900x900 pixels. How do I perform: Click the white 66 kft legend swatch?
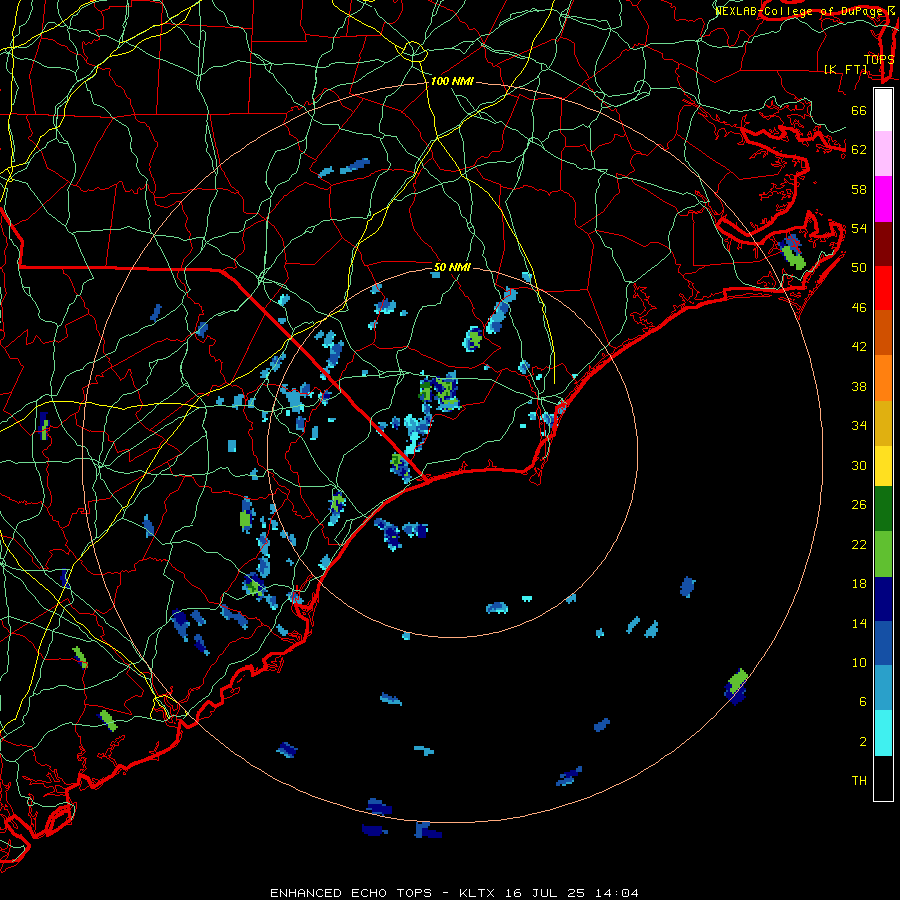(883, 110)
